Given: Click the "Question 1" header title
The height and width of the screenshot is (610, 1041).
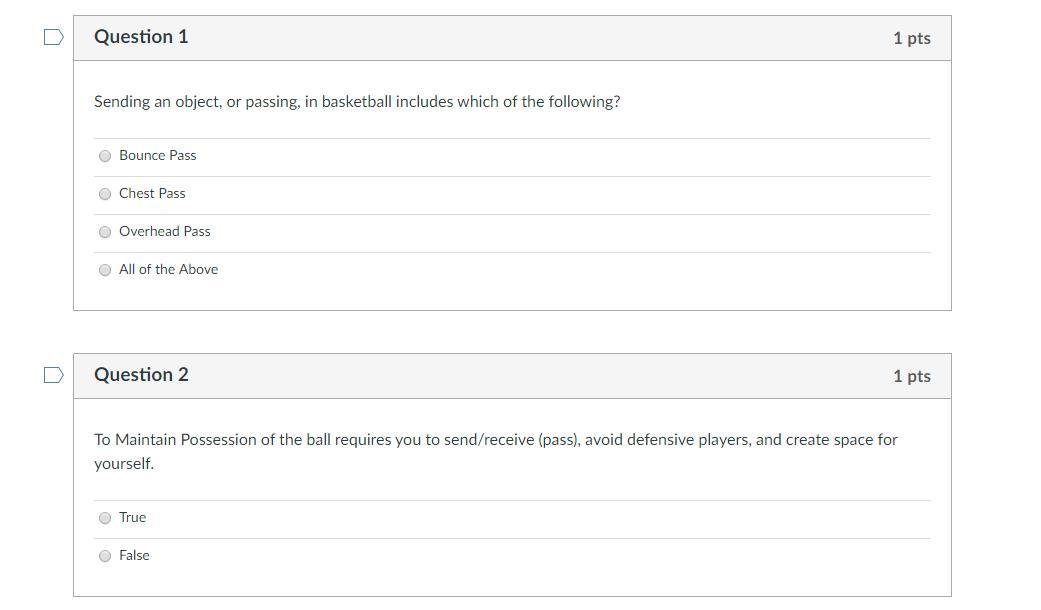Looking at the screenshot, I should pos(141,37).
